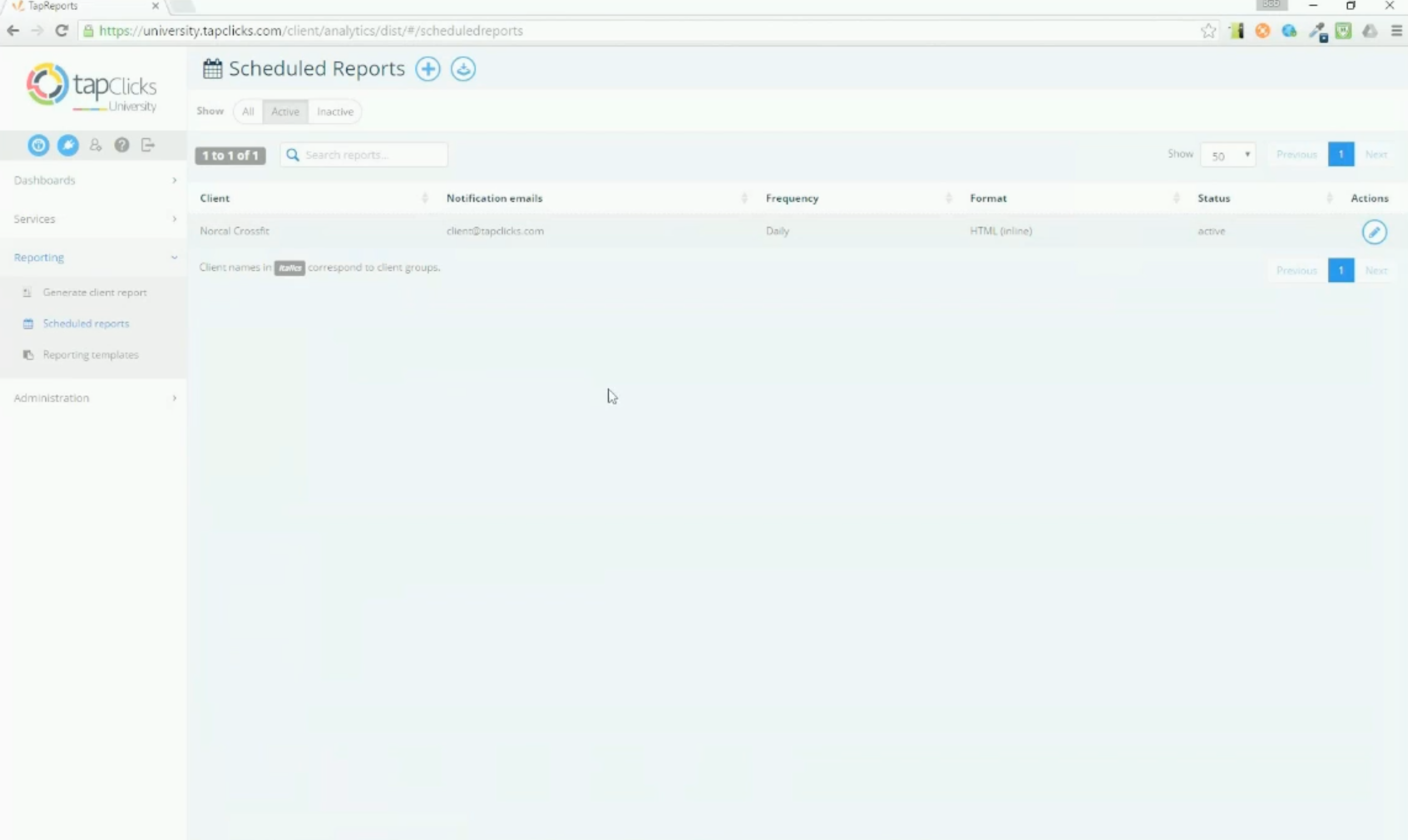Open the user settings icon in sidebar

pos(95,145)
